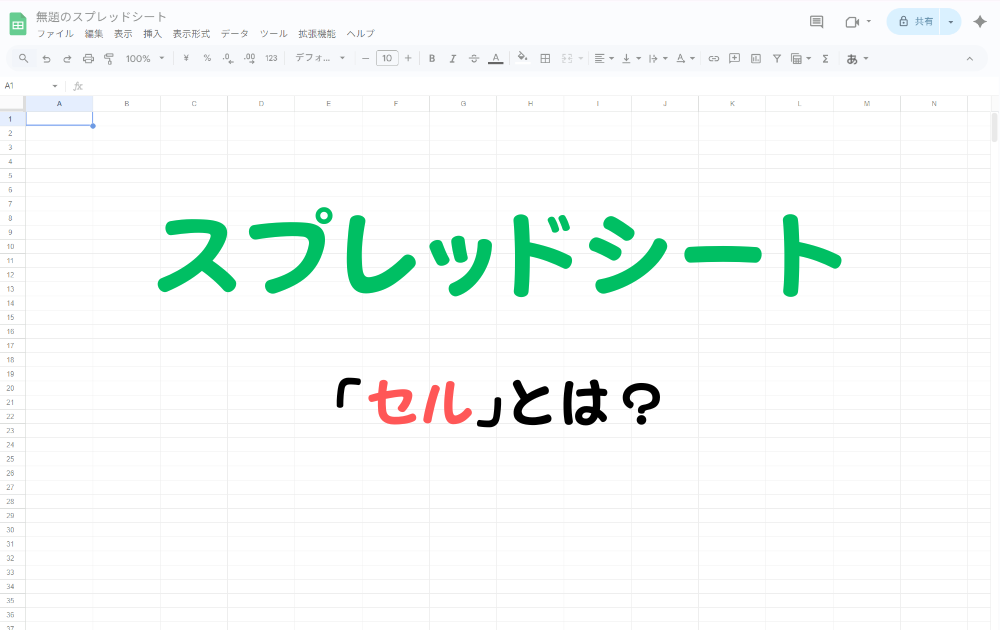Open the 挿入 menu
Viewport: 1000px width, 630px height.
152,34
